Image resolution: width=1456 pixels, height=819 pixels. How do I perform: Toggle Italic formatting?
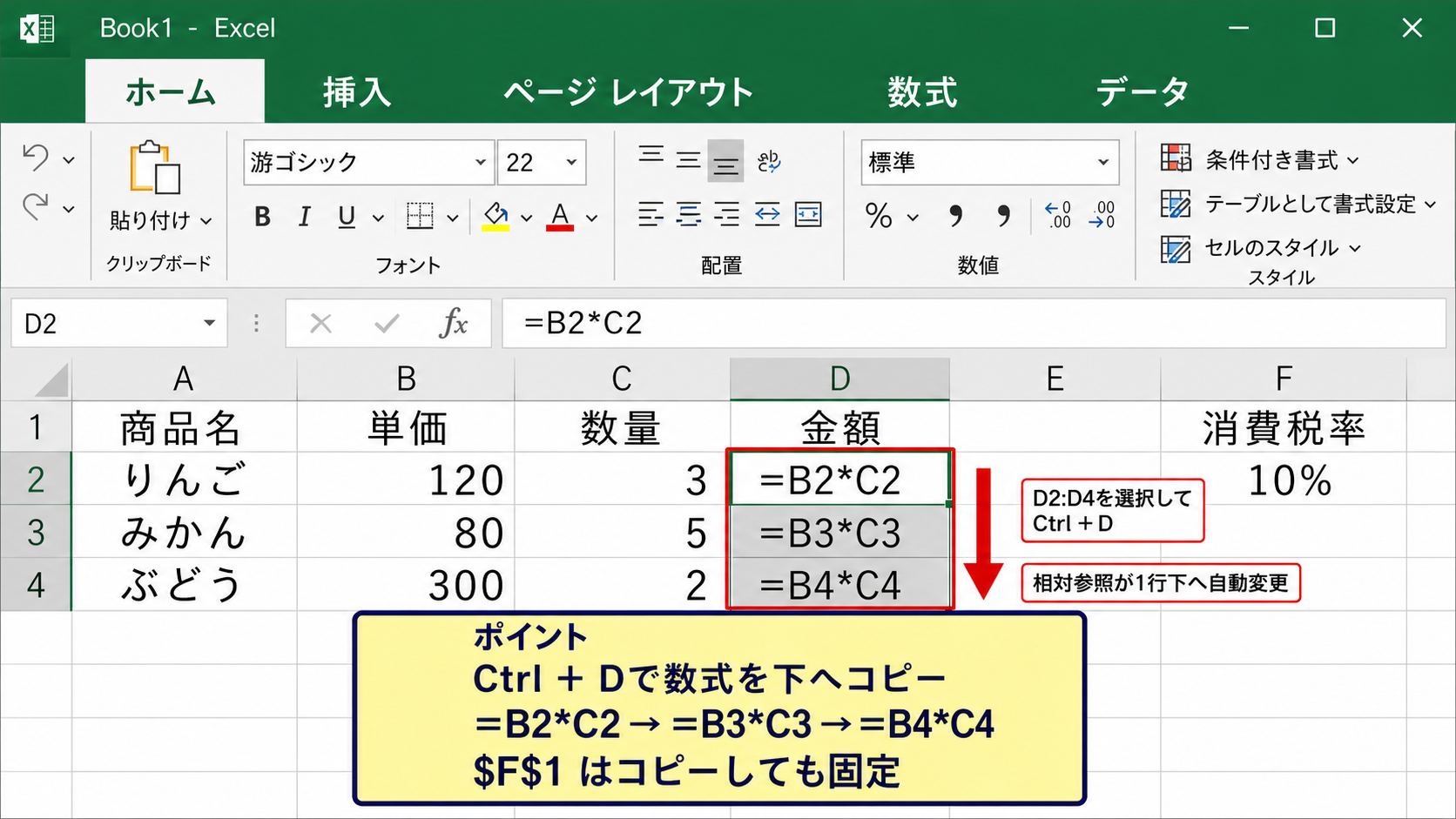pos(304,217)
